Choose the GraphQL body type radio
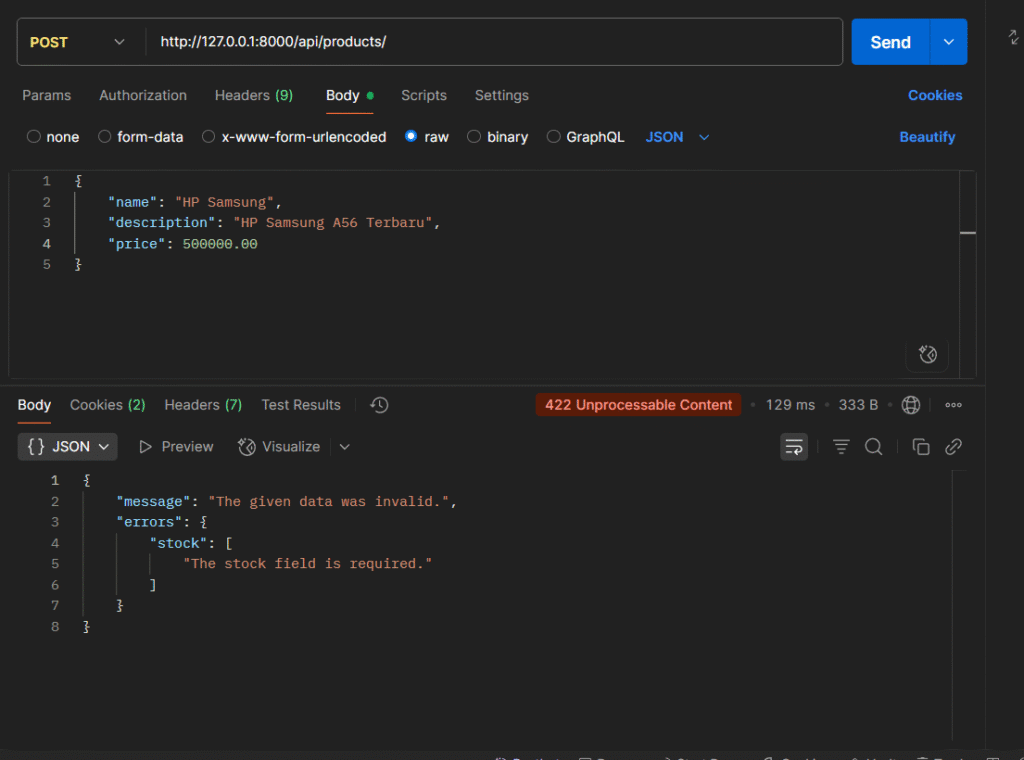Image resolution: width=1024 pixels, height=760 pixels. pyautogui.click(x=554, y=137)
